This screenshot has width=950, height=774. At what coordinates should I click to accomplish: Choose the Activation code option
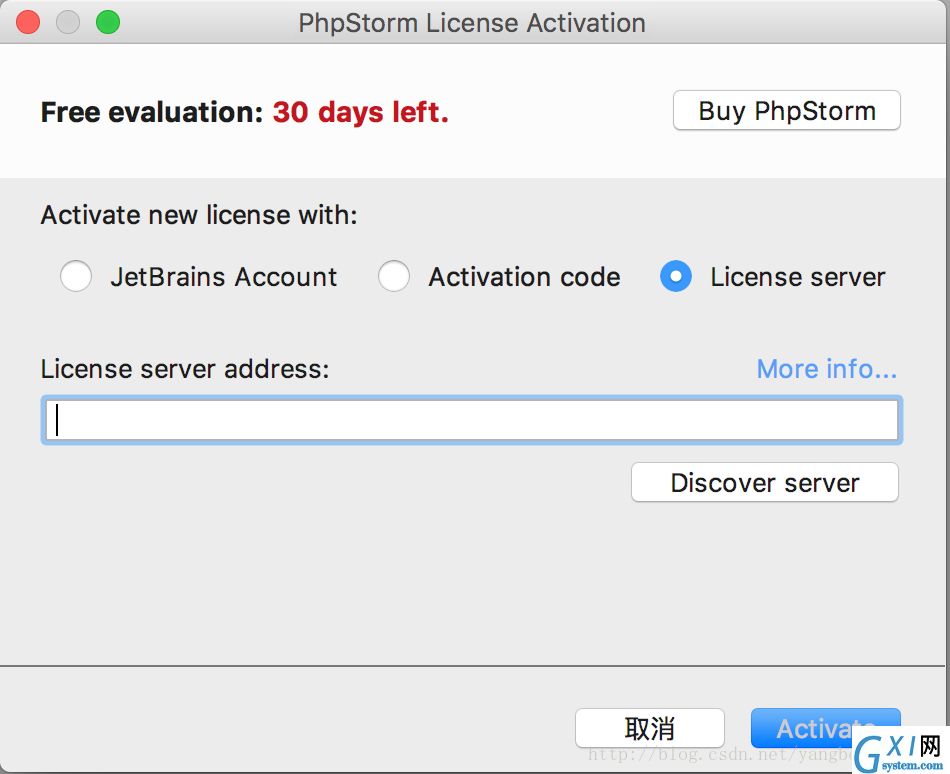coord(394,276)
